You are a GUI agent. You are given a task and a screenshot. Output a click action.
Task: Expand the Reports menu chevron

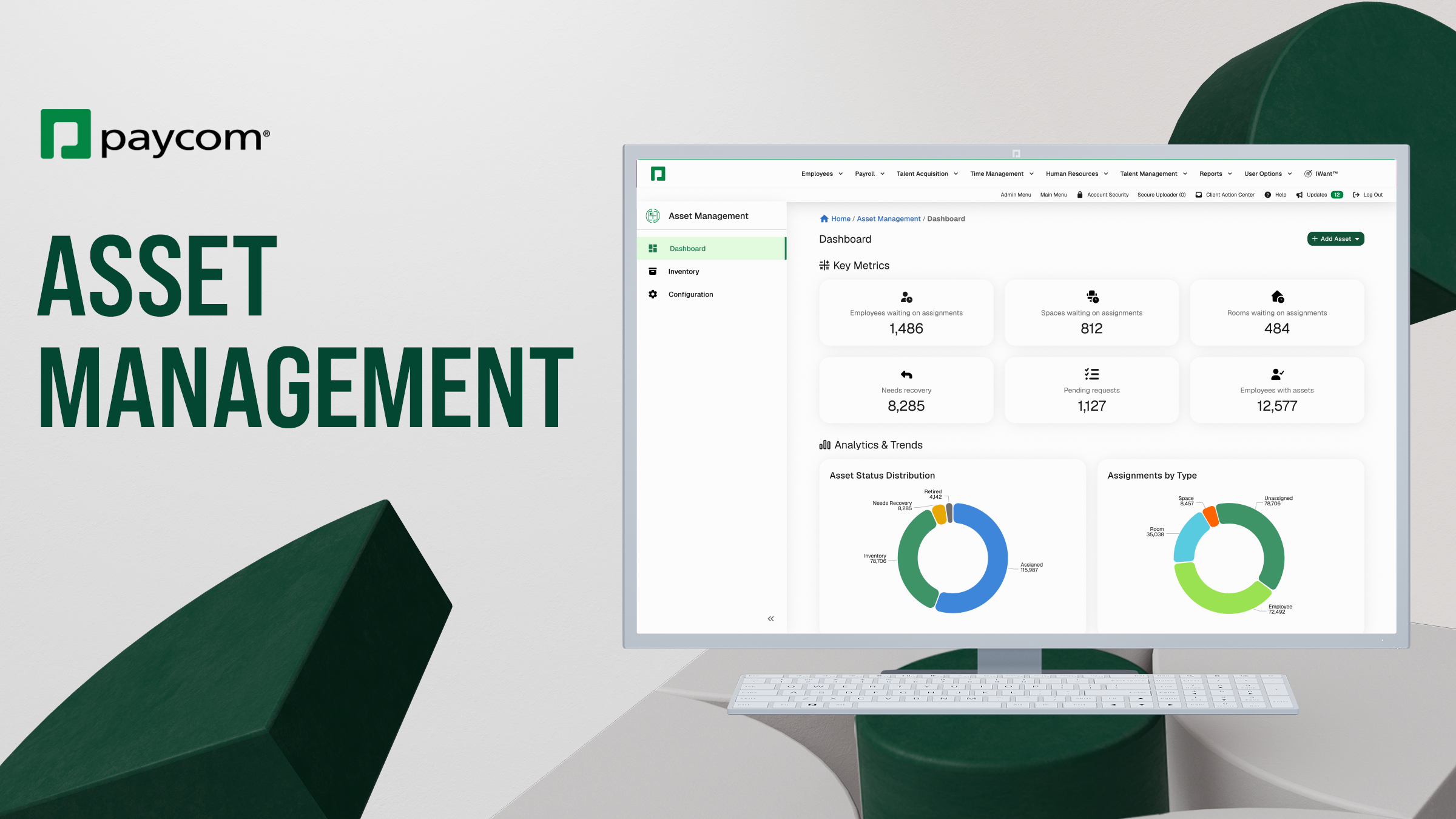tap(1230, 174)
